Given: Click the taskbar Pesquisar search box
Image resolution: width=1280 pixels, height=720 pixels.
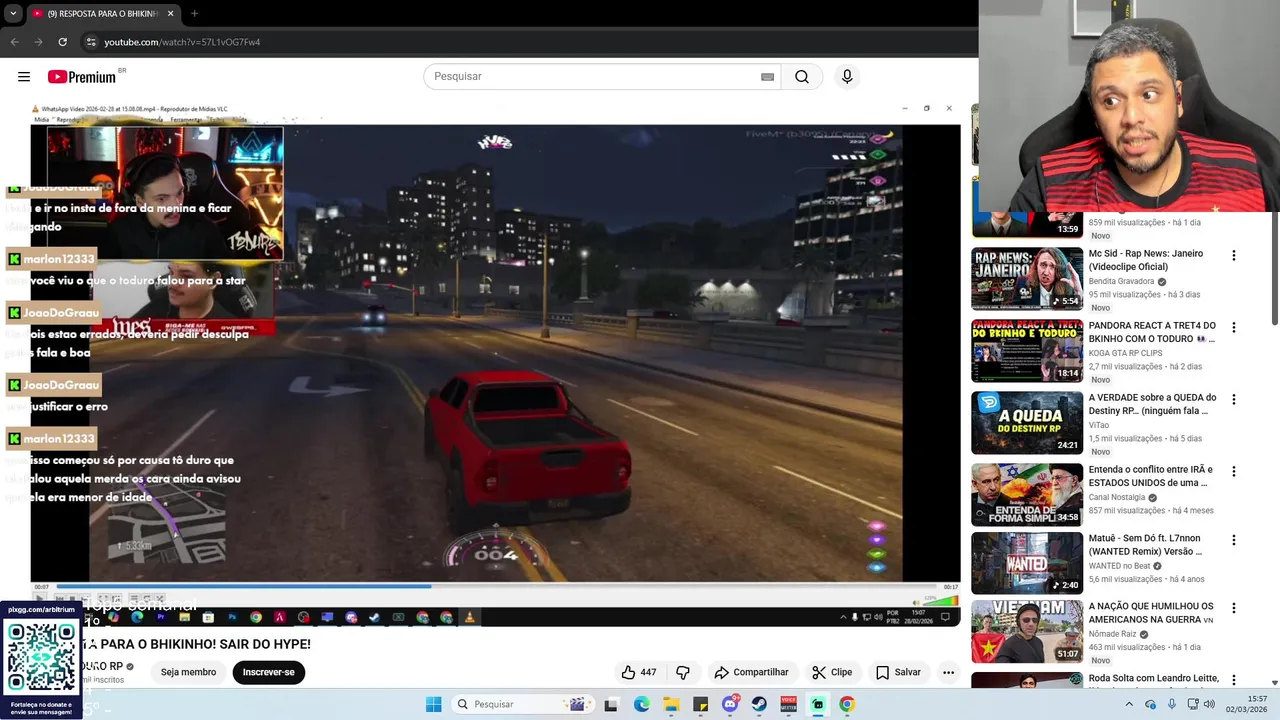Looking at the screenshot, I should 523,704.
